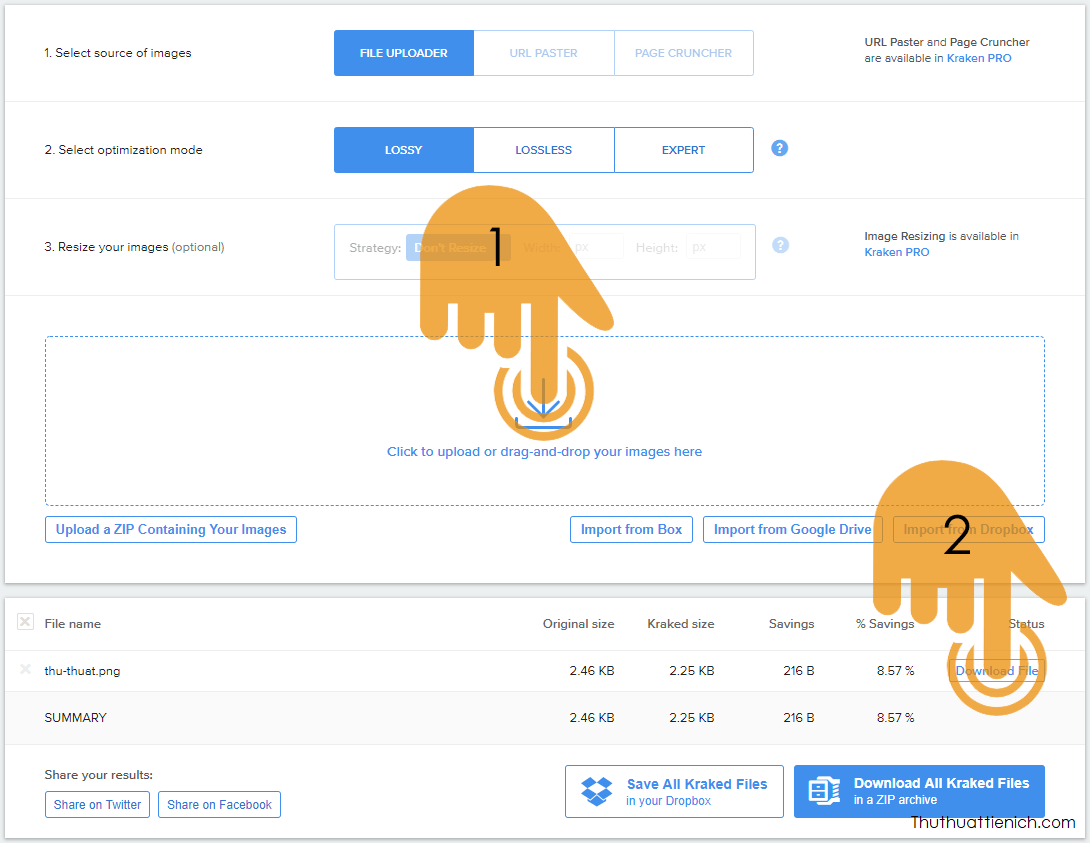The height and width of the screenshot is (843, 1090).
Task: Open Kraken PRO link under Image Resizing
Action: pos(896,253)
